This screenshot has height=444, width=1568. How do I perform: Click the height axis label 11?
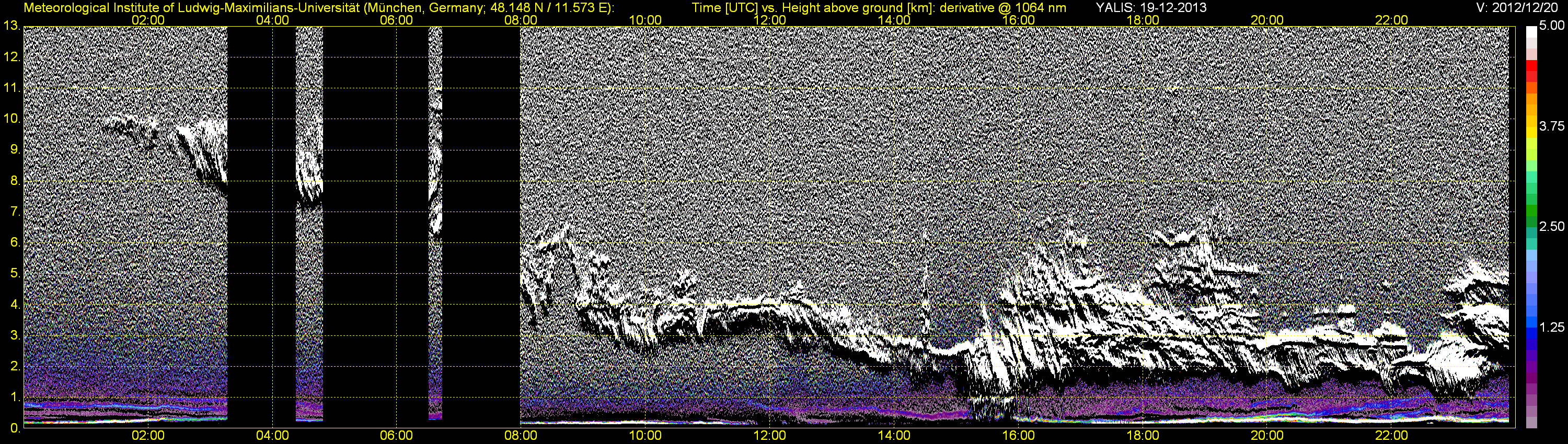(11, 88)
